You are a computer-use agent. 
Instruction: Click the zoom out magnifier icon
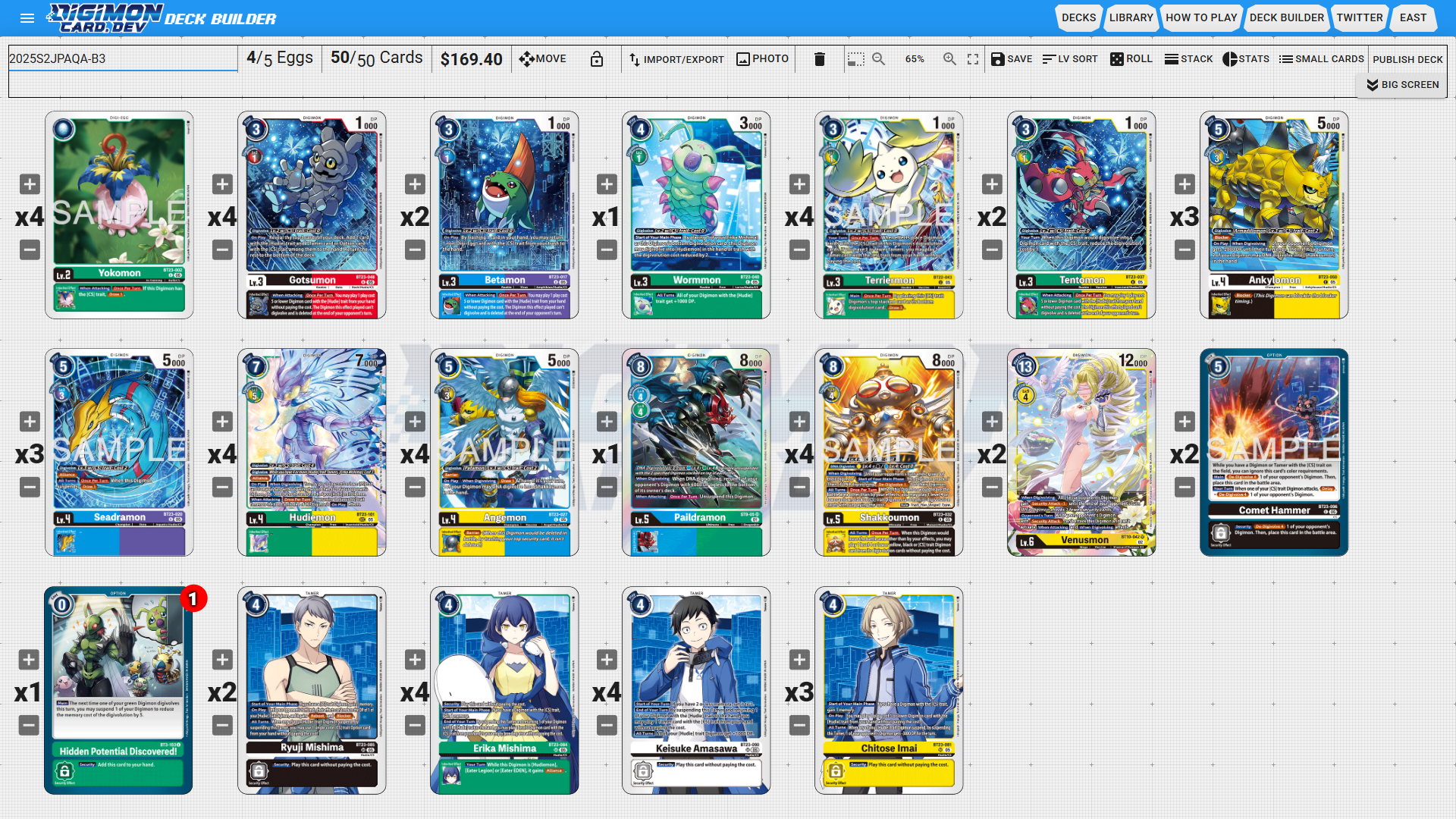click(x=879, y=59)
